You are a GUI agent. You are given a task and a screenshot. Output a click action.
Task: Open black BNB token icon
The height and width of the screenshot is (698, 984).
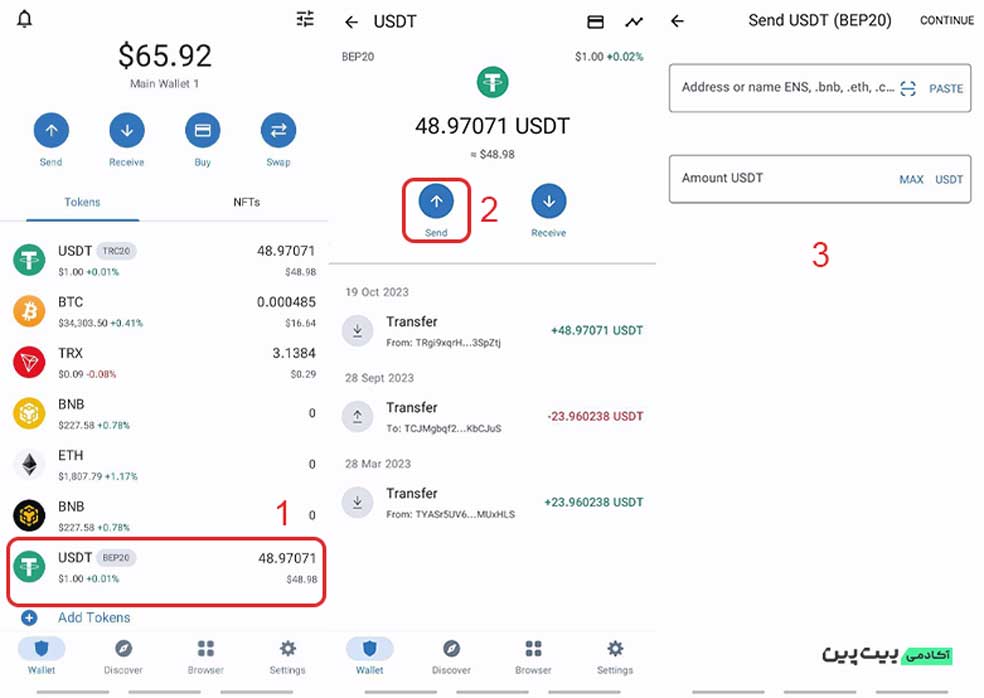click(29, 515)
